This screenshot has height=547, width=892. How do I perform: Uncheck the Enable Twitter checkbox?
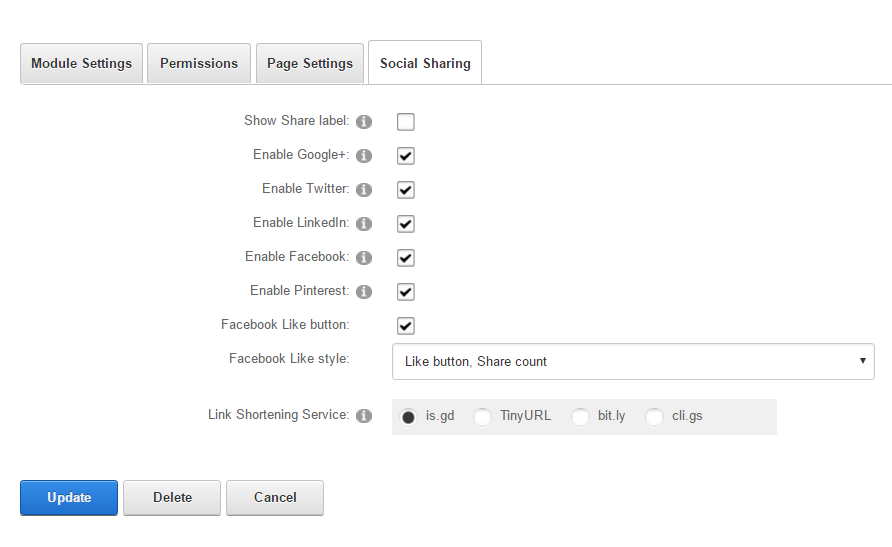[405, 190]
